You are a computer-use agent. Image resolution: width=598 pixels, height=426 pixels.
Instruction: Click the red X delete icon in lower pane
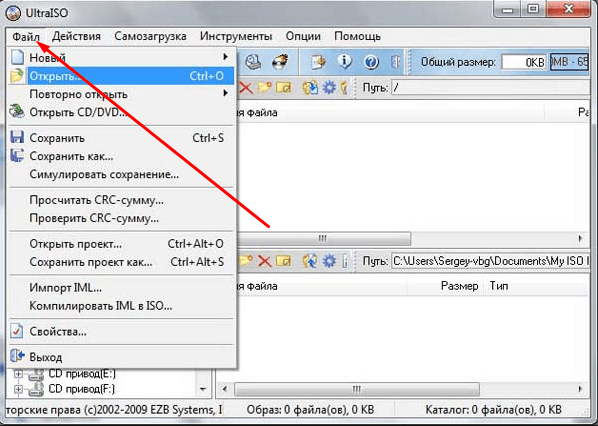tap(264, 261)
